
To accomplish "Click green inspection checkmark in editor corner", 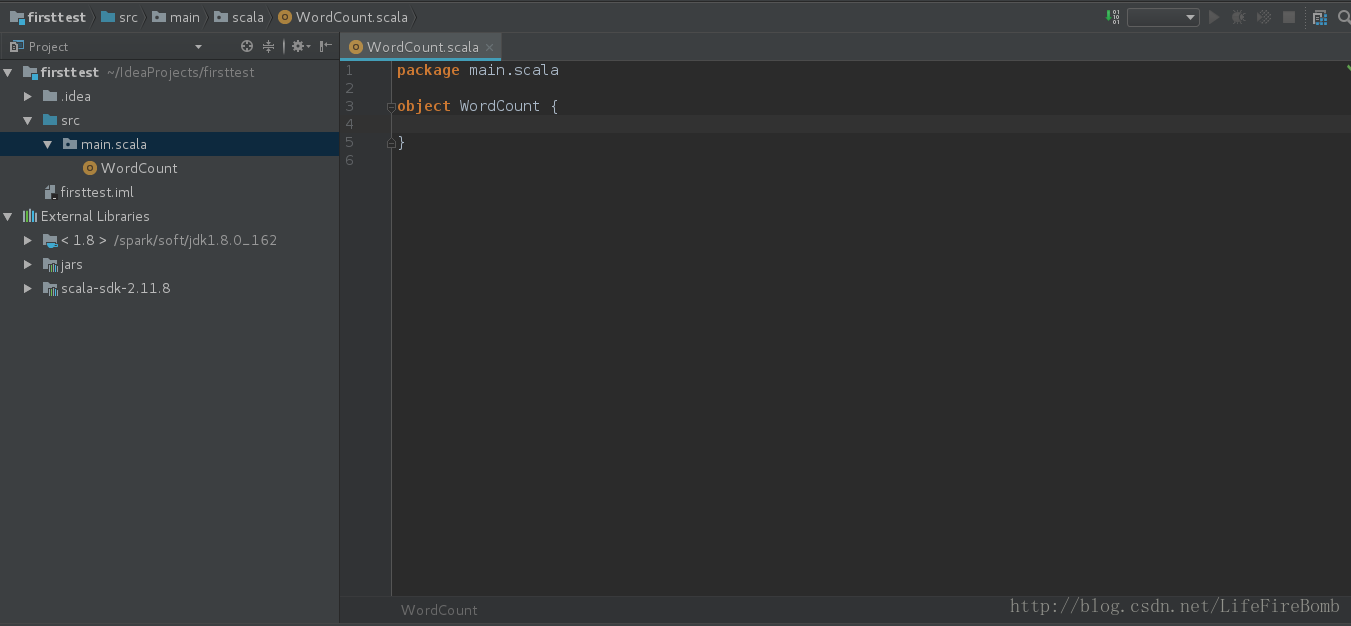I will (1346, 68).
